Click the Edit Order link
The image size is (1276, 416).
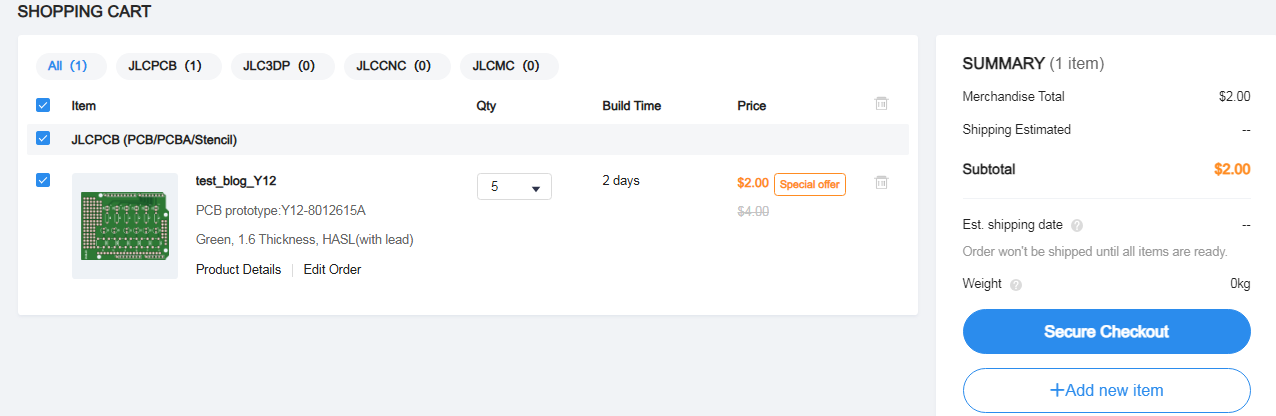click(x=332, y=269)
